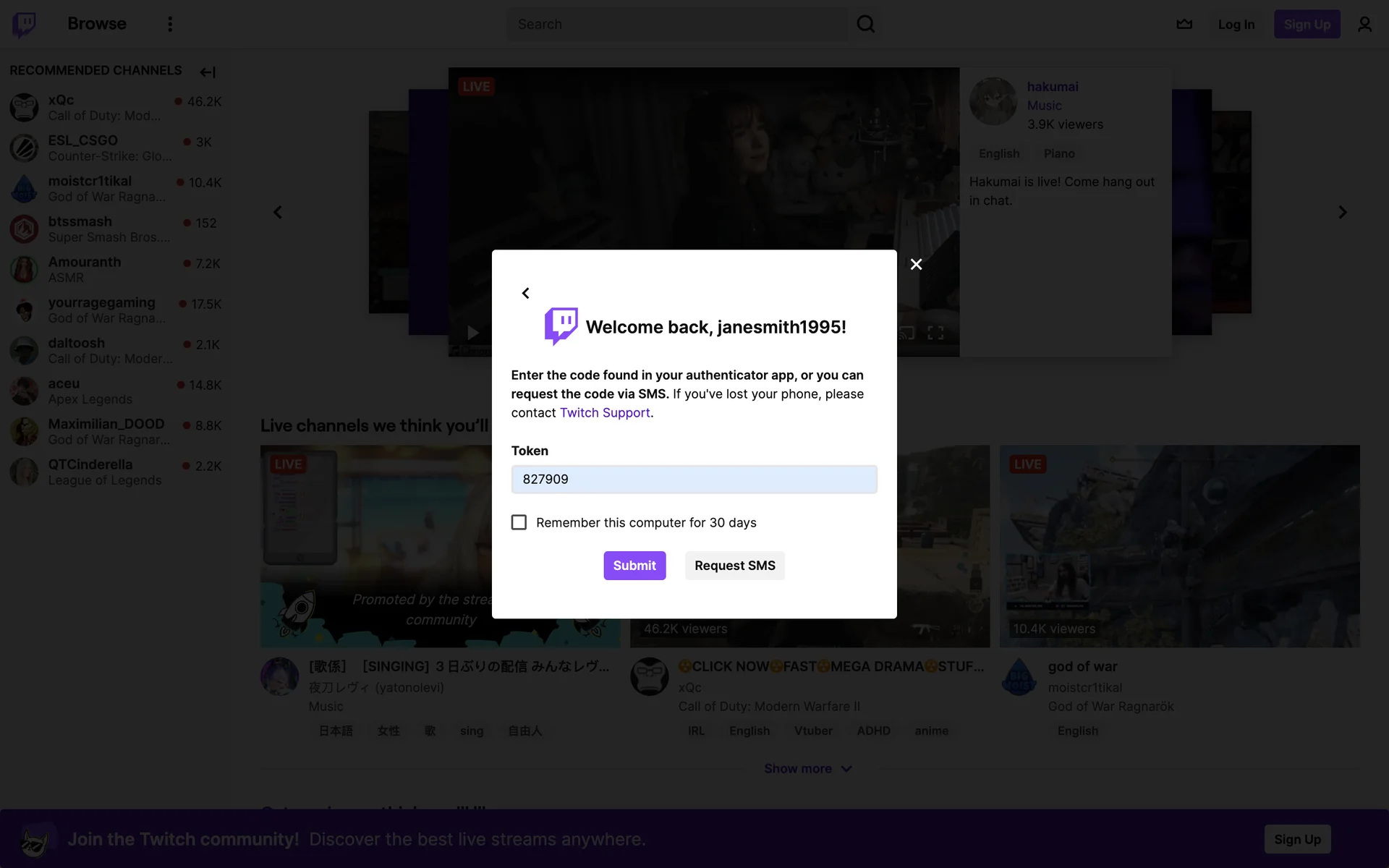This screenshot has width=1389, height=868.
Task: Collapse the recommended channels sidebar
Action: coord(208,72)
